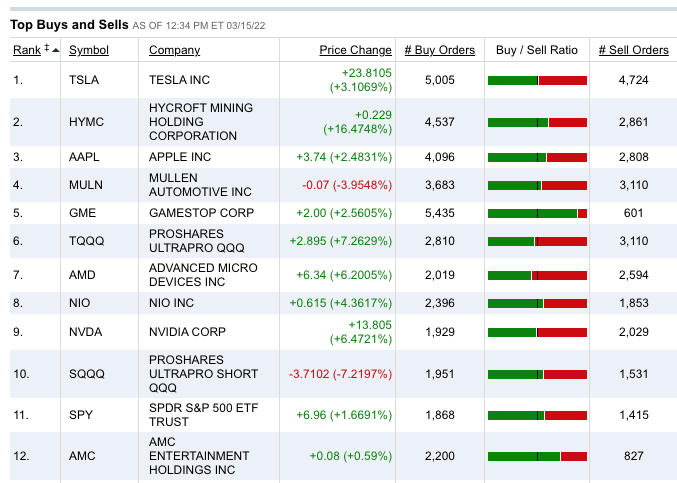Click the sort arrow icon beside Rank
This screenshot has height=483, width=677.
[x=55, y=50]
